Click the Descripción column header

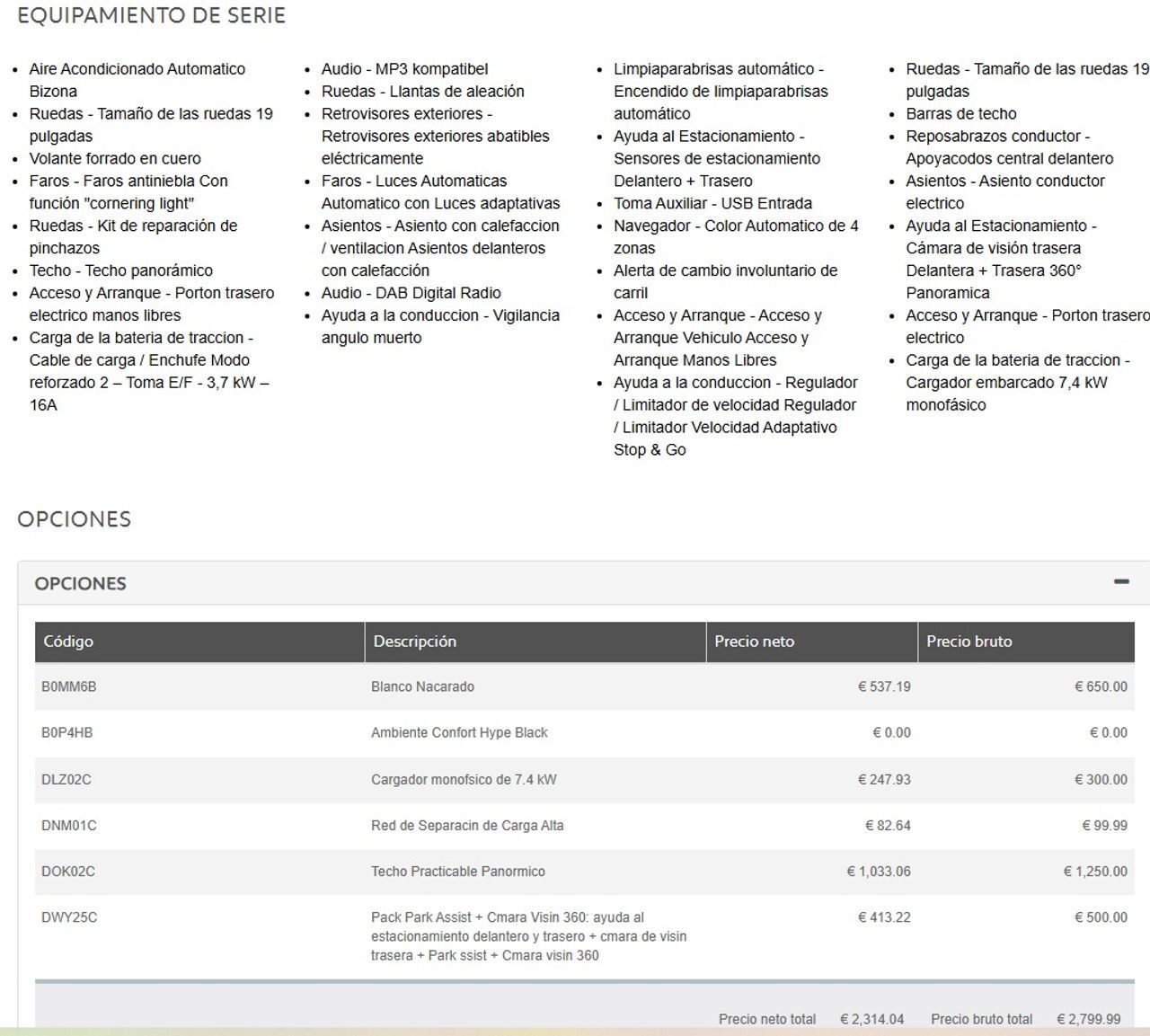point(535,642)
